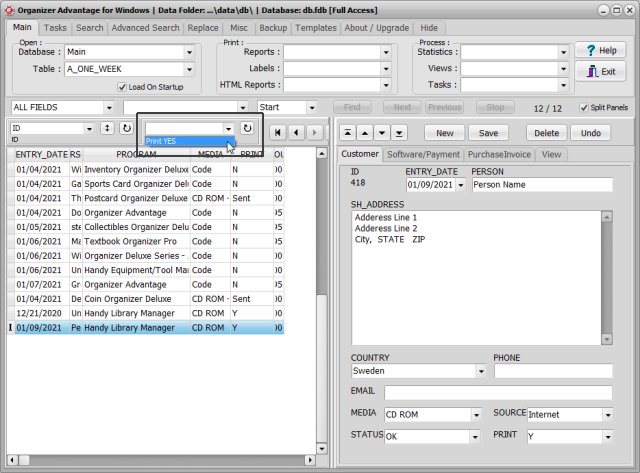The image size is (640, 473).
Task: Switch to the Replace tab
Action: tap(203, 28)
